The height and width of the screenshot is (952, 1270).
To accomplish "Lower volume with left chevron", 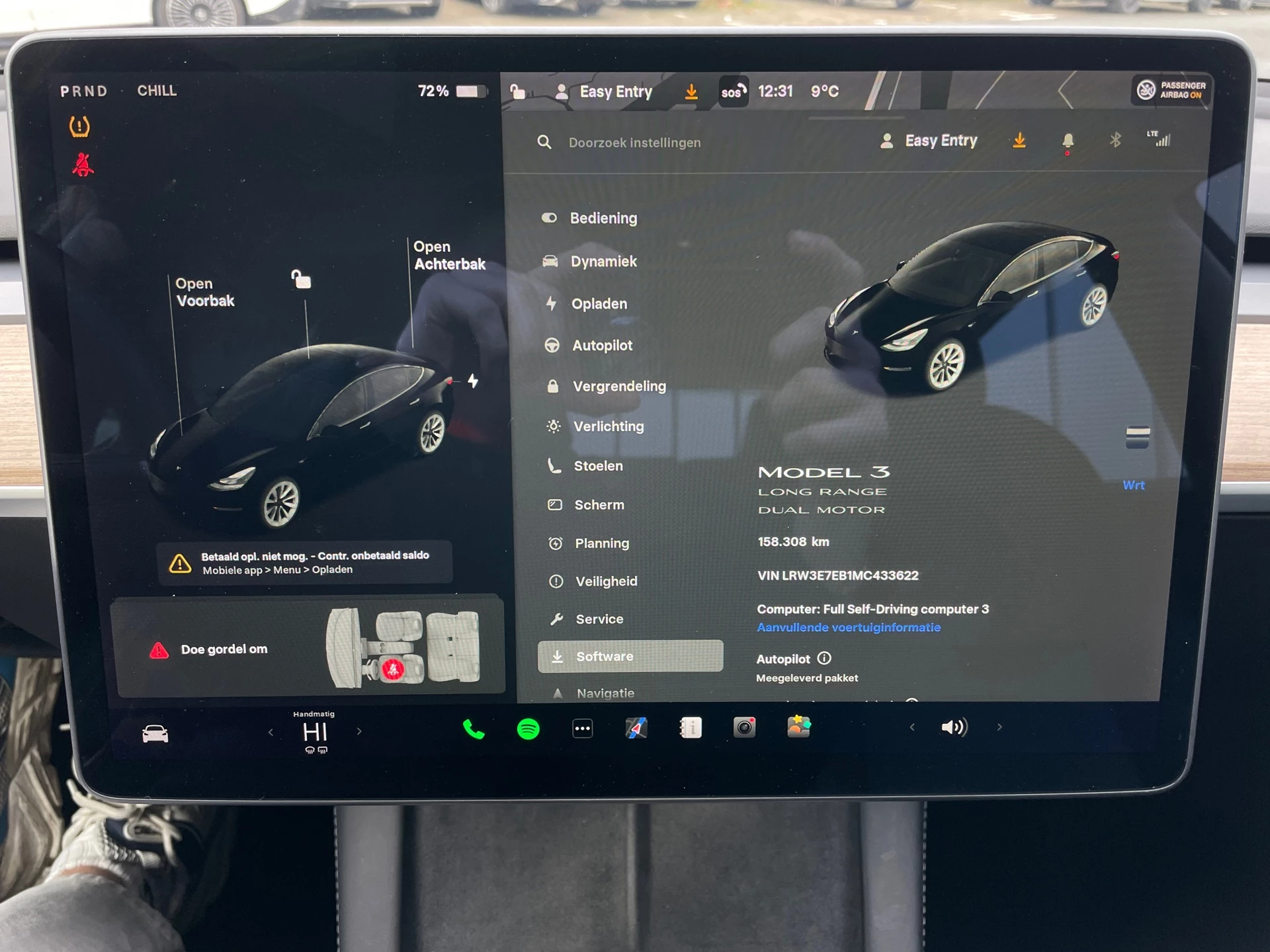I will 912,727.
